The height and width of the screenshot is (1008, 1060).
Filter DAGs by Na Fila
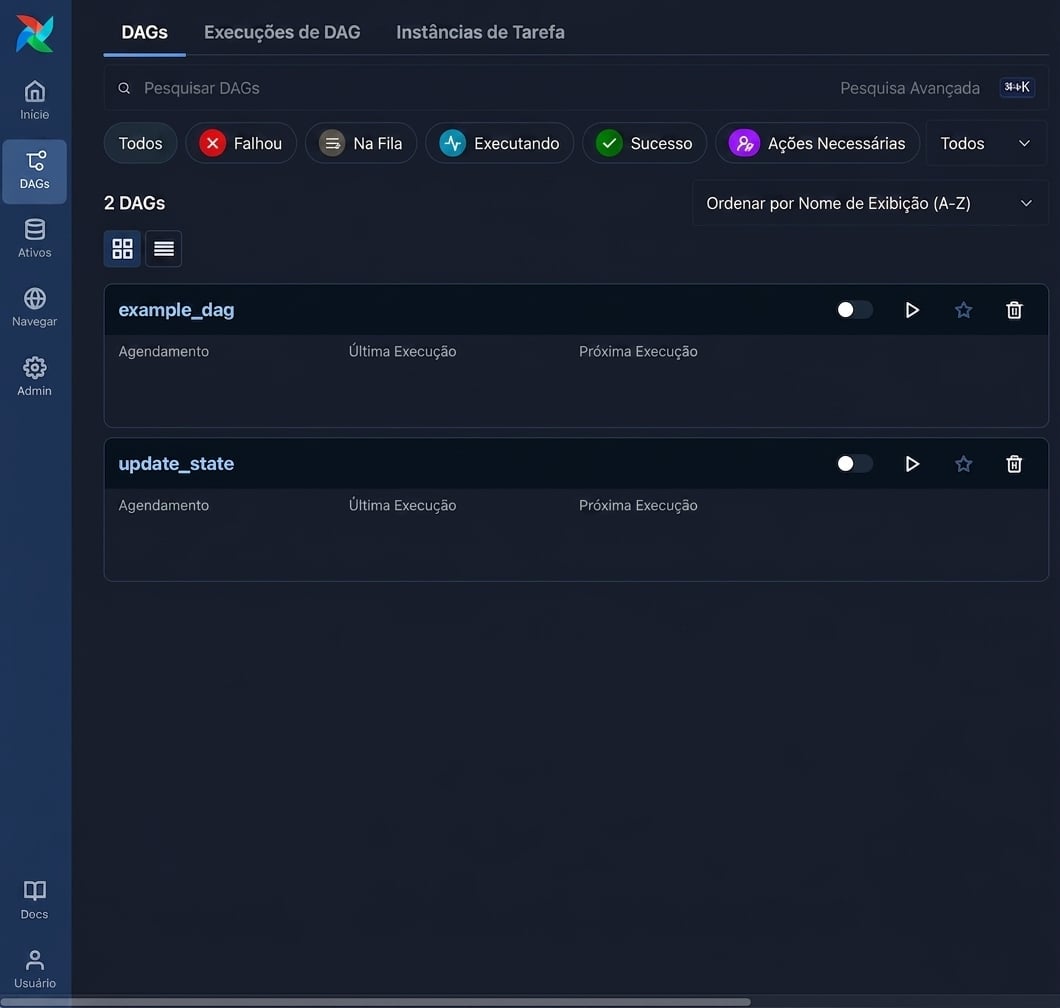pos(361,143)
